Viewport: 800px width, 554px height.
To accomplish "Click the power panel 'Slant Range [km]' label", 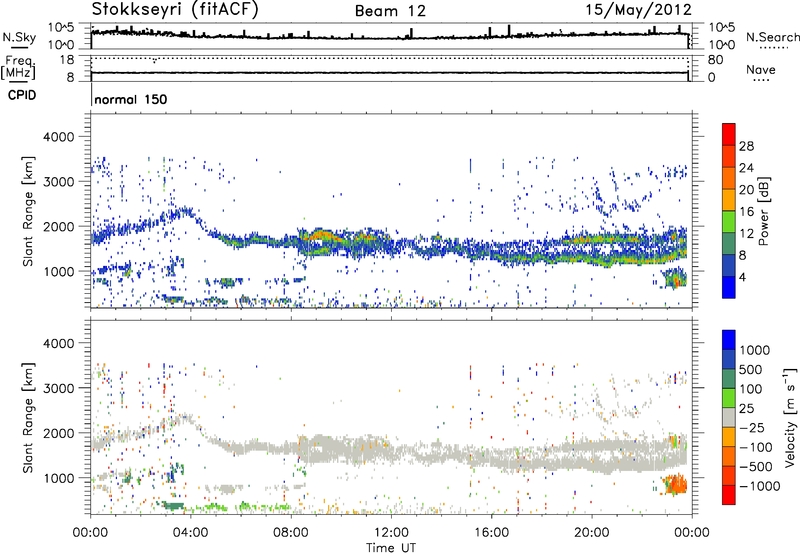I will [28, 211].
